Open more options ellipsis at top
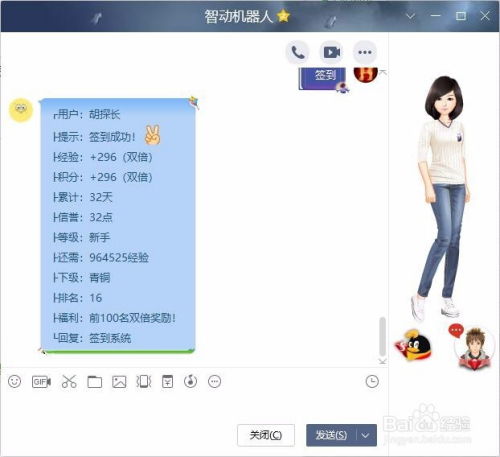500x457 pixels. [365, 52]
